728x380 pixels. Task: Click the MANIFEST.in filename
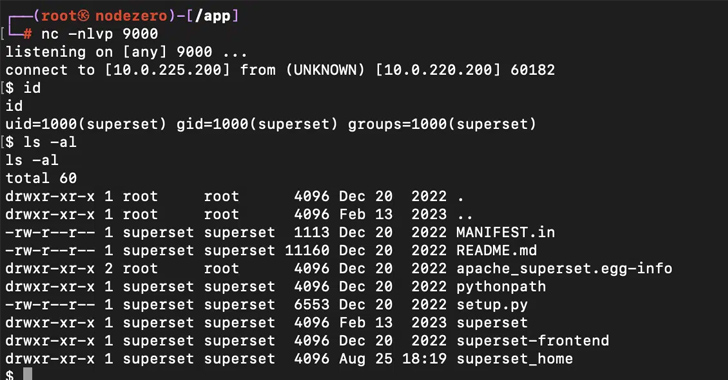(x=505, y=232)
